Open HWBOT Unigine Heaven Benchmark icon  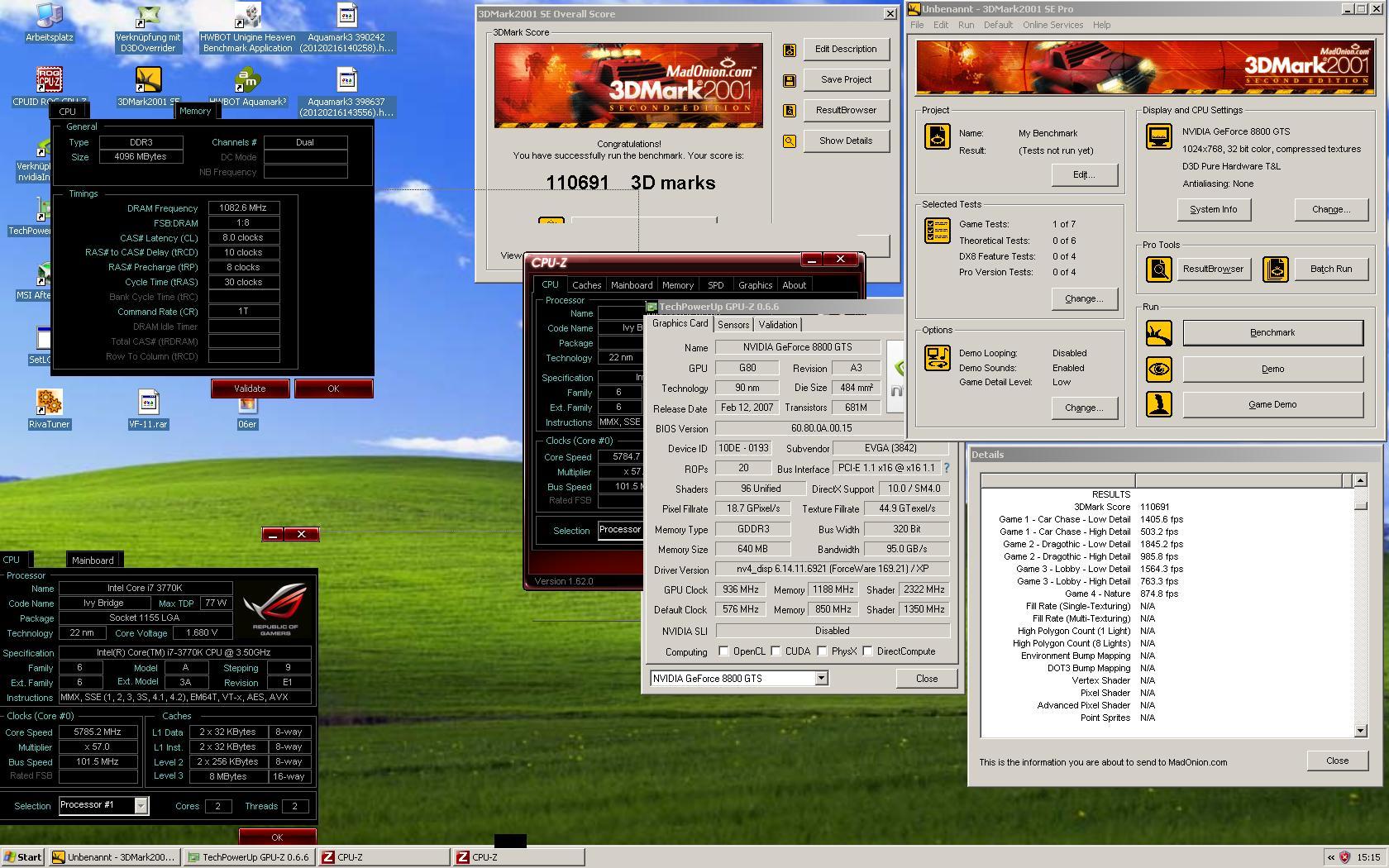(x=248, y=15)
